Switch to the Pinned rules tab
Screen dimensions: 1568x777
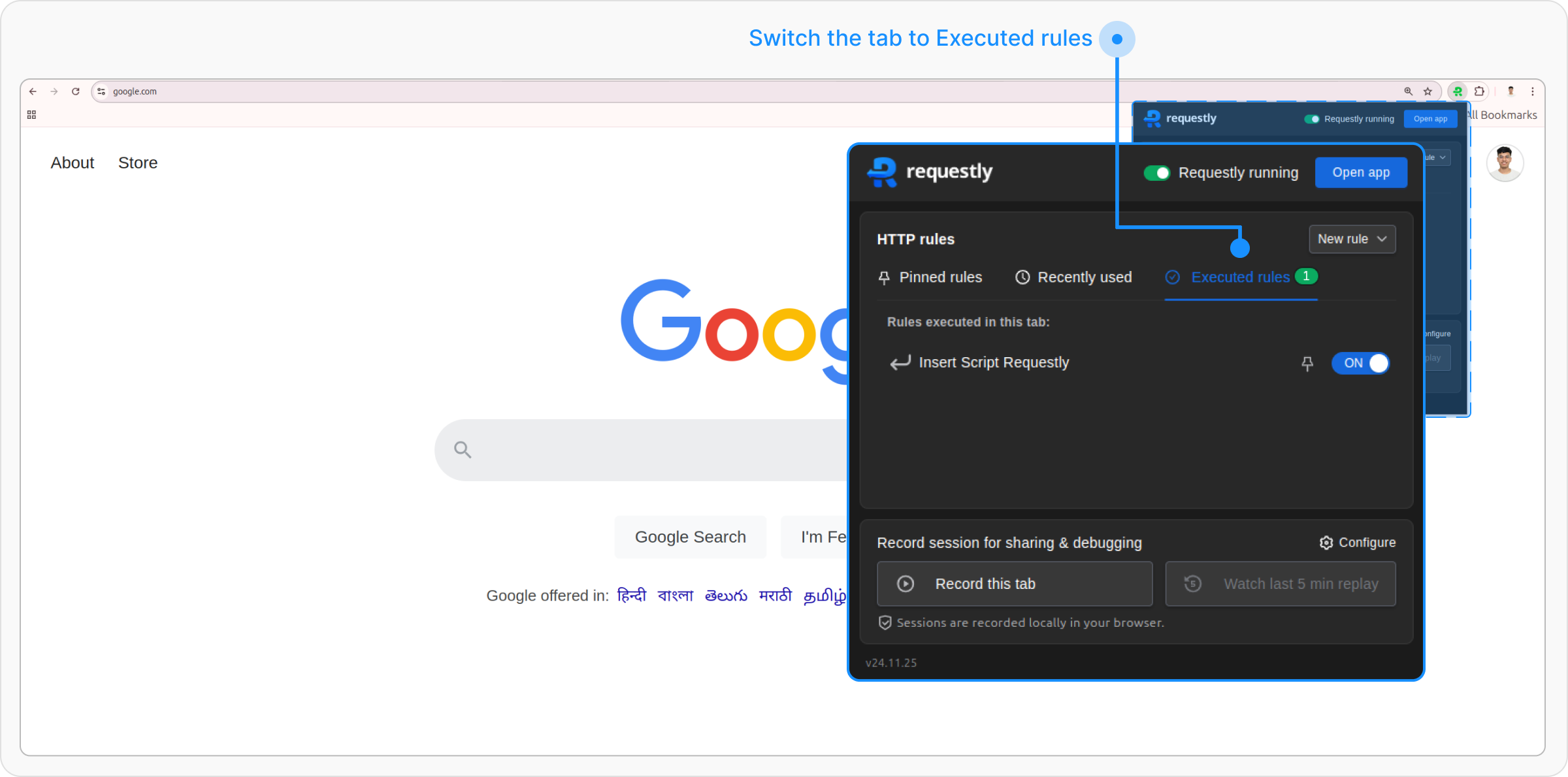pyautogui.click(x=930, y=277)
